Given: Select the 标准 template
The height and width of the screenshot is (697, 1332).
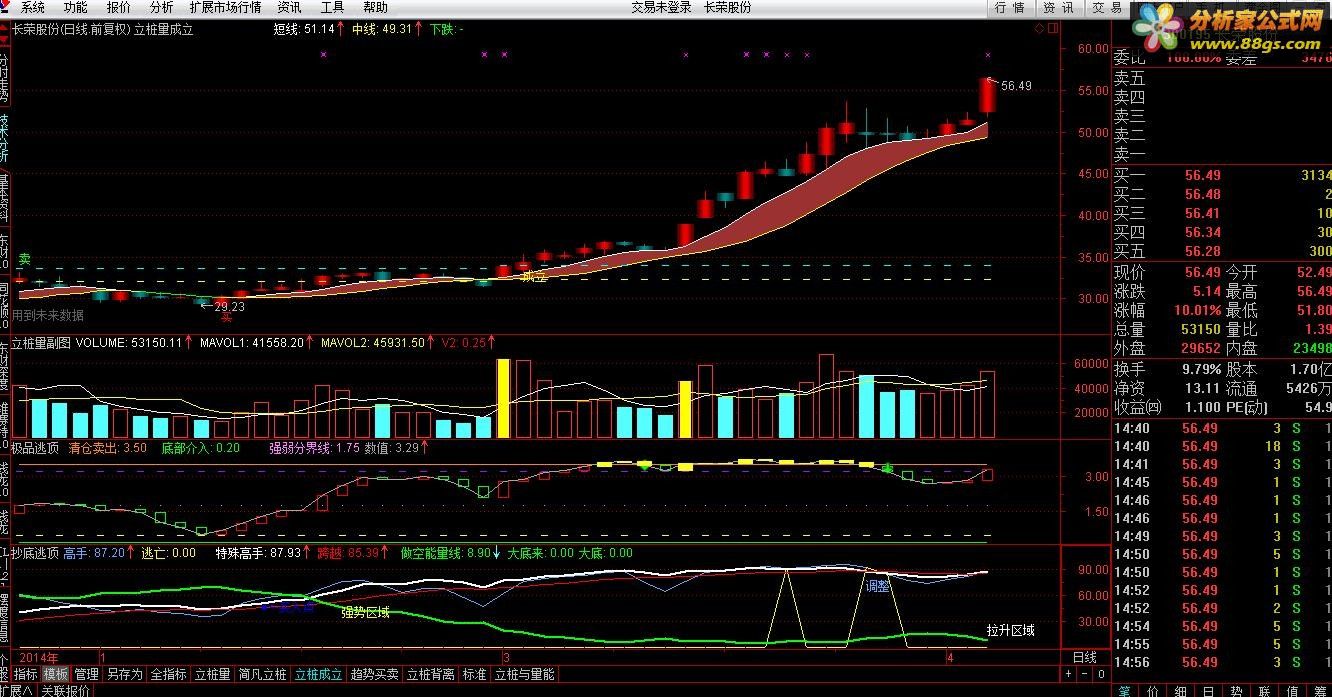Looking at the screenshot, I should click(x=474, y=675).
